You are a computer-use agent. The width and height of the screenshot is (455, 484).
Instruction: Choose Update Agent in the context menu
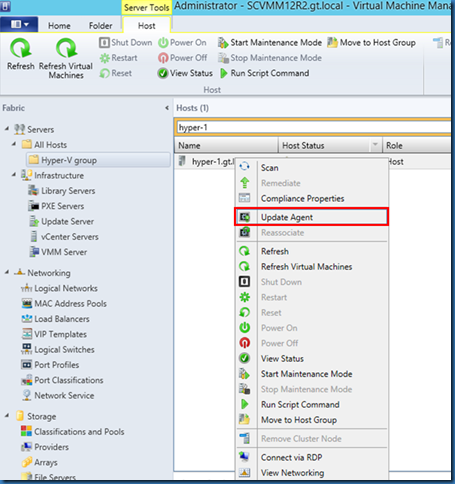pyautogui.click(x=311, y=217)
